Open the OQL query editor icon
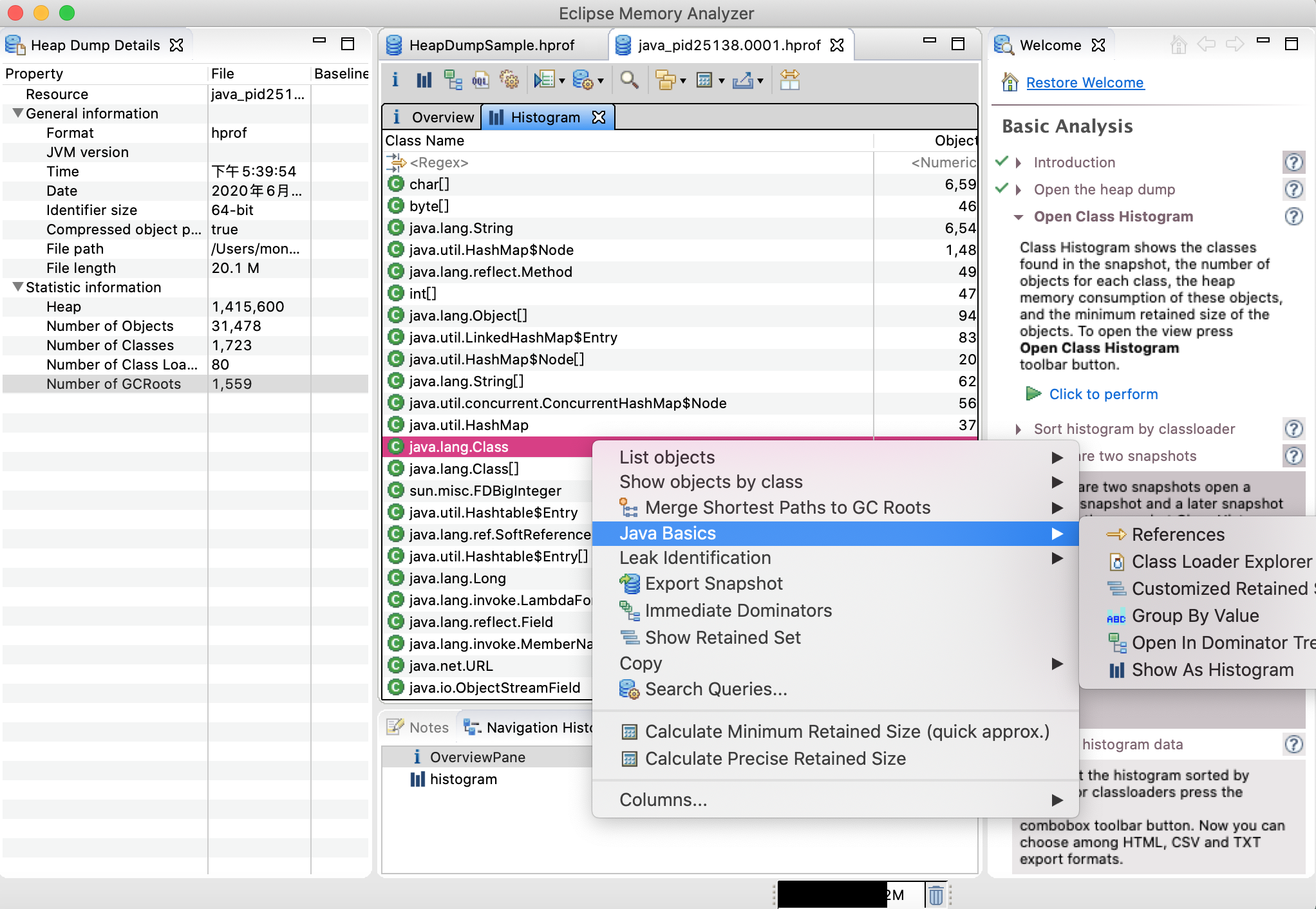This screenshot has height=909, width=1316. [480, 80]
